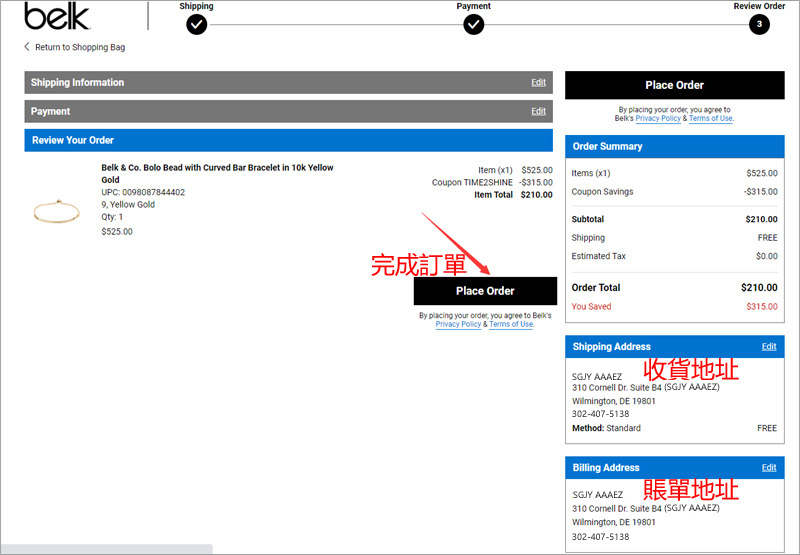Open the bracelet product thumbnail
This screenshot has width=800, height=555.
pyautogui.click(x=56, y=211)
